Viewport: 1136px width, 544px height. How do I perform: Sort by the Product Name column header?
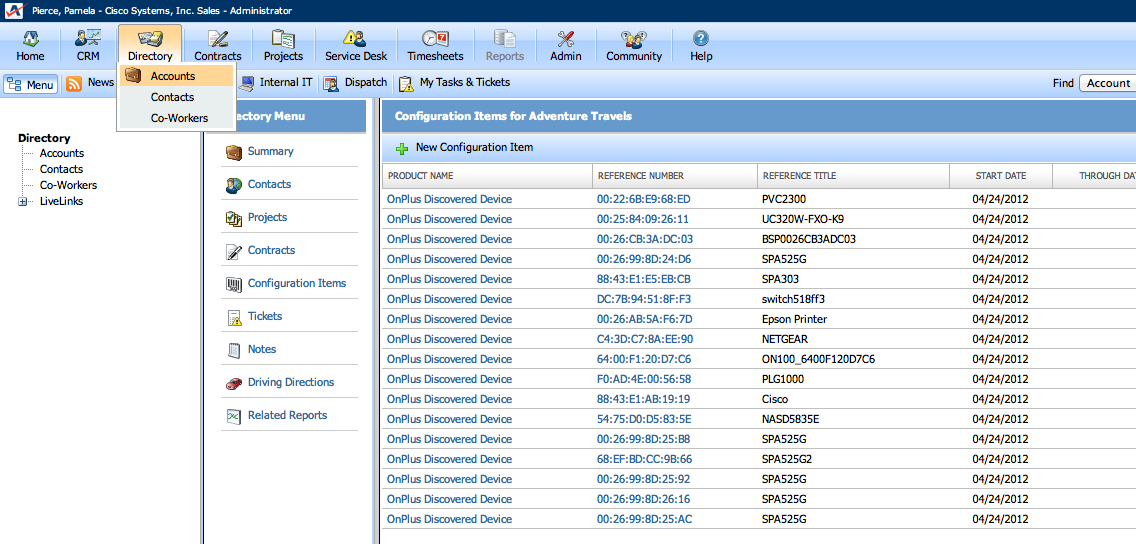(x=487, y=175)
